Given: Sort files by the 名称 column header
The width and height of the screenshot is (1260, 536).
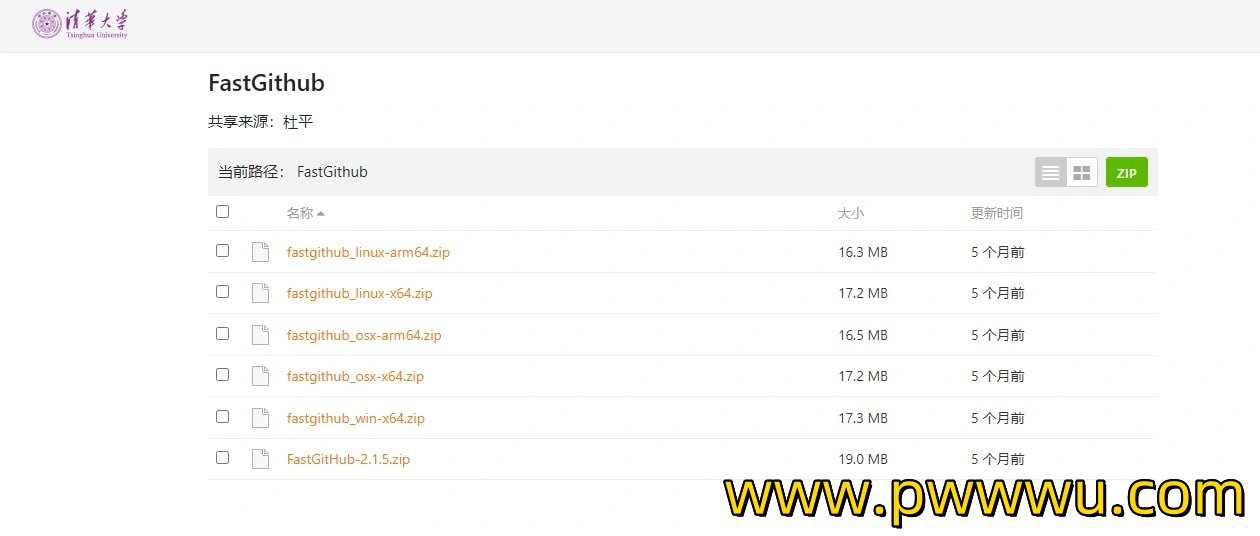Looking at the screenshot, I should 305,213.
